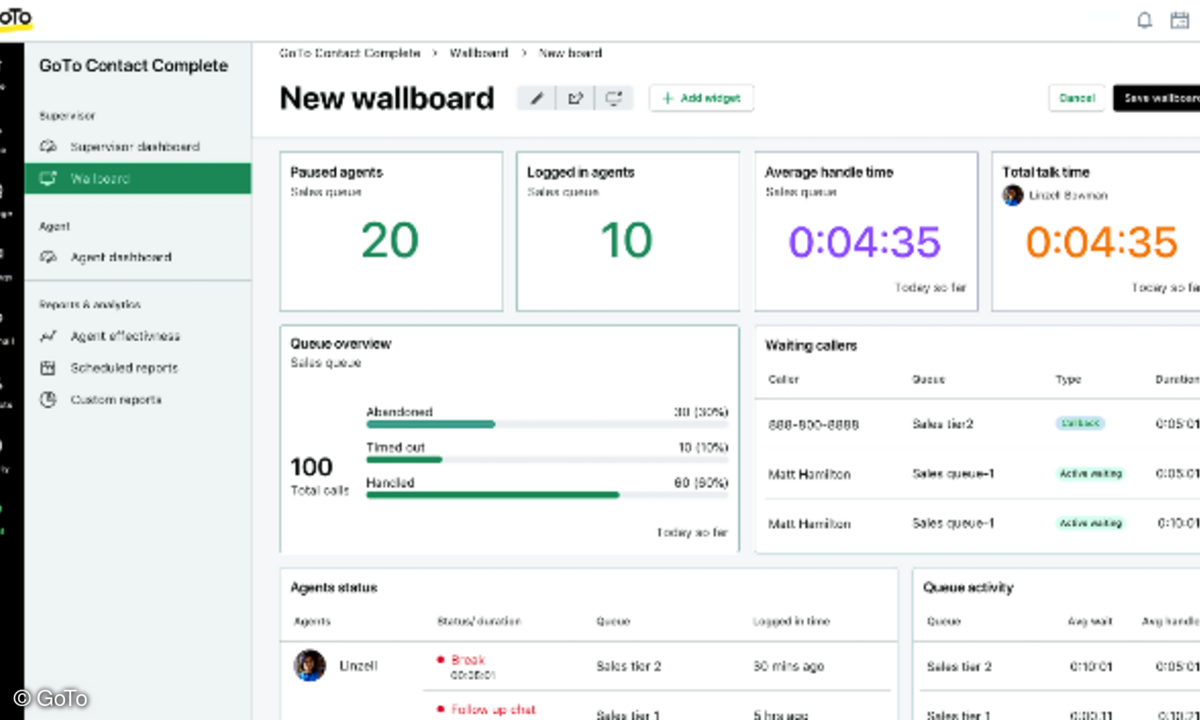Click the pencil edit-name icon
Screen dimensions: 1200x720
click(536, 98)
